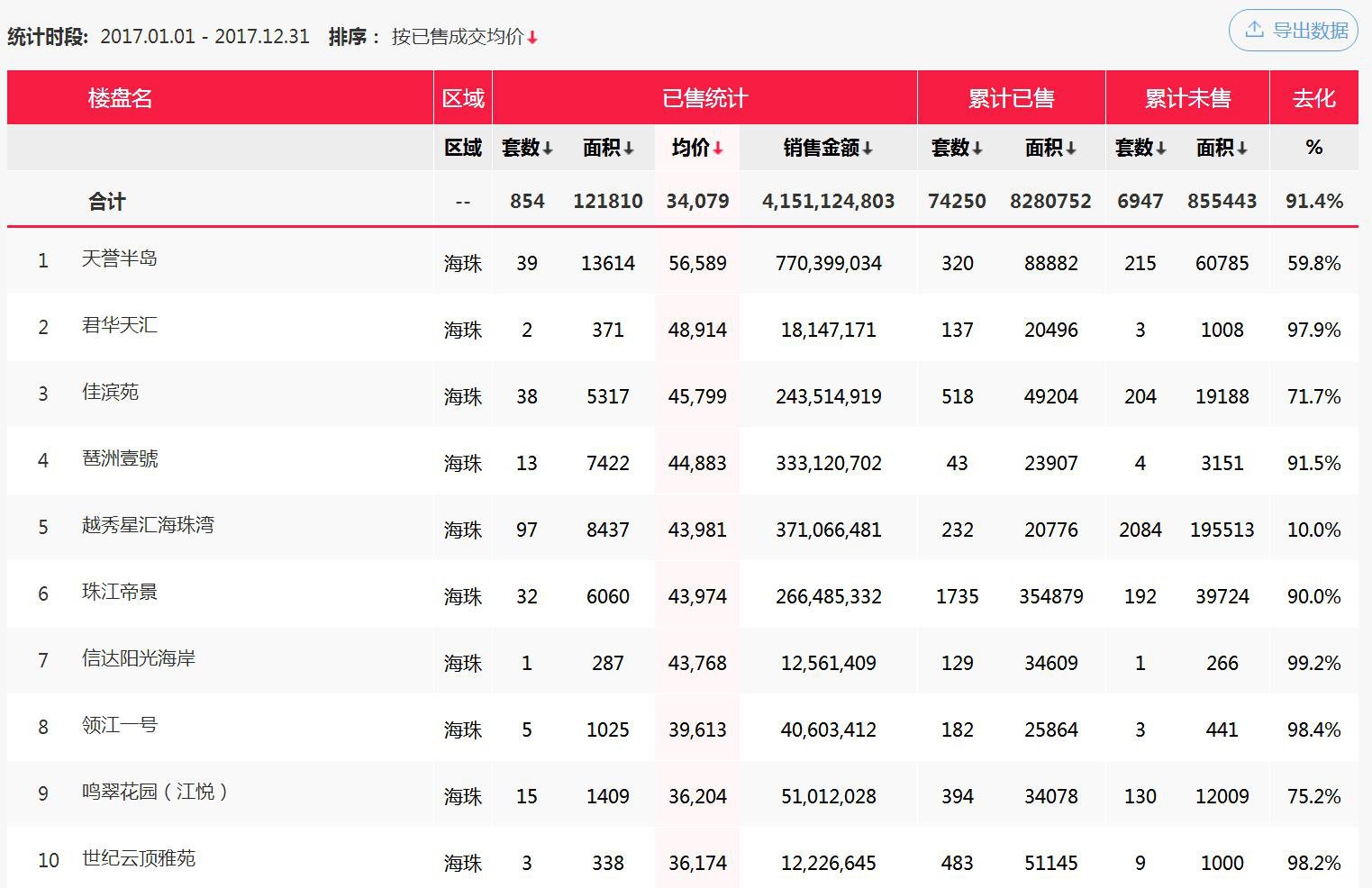Click the date range 2017.01.01 - 2017.12.31
Screen dimensions: 1372x888
pos(204,37)
